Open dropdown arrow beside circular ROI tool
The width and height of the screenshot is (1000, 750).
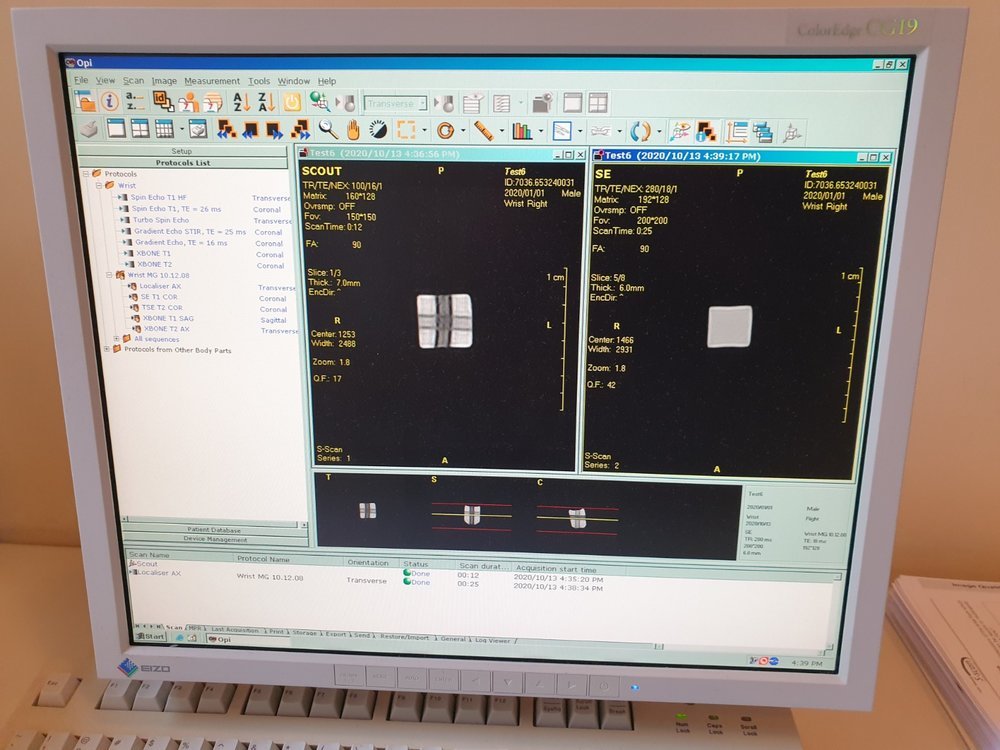[x=463, y=131]
